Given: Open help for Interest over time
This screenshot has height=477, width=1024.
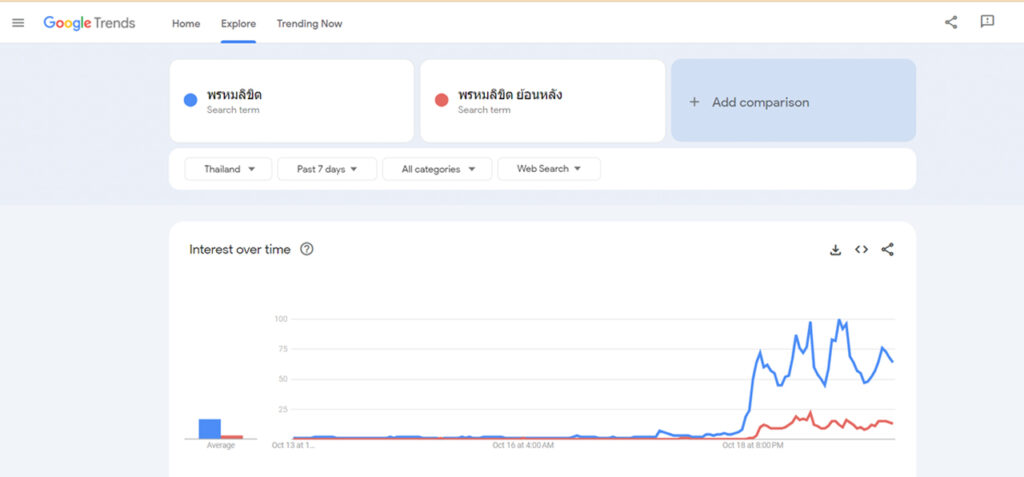Looking at the screenshot, I should pyautogui.click(x=306, y=249).
